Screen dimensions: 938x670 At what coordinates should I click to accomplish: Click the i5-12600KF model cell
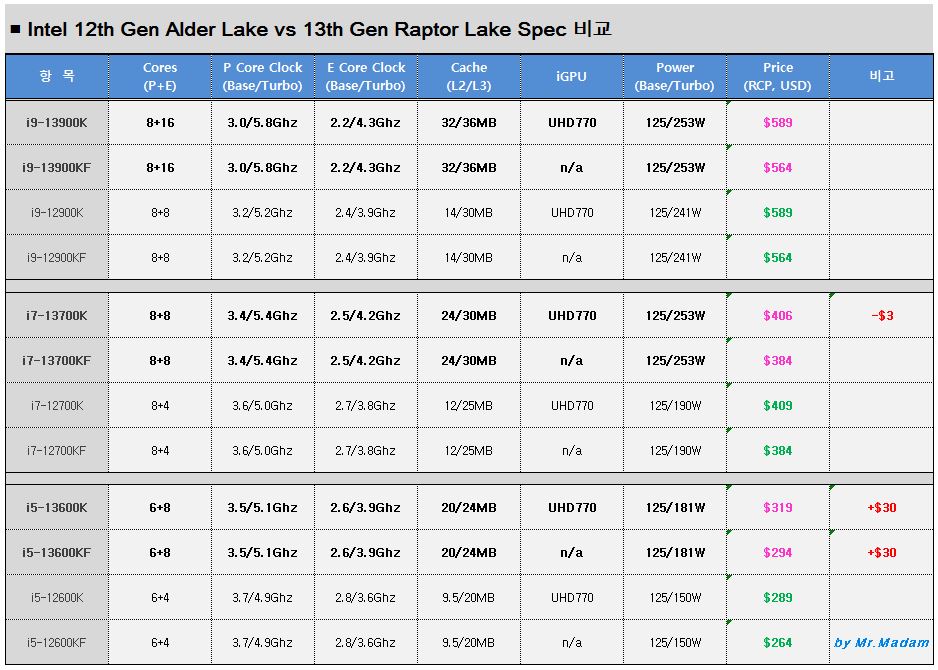[x=57, y=642]
